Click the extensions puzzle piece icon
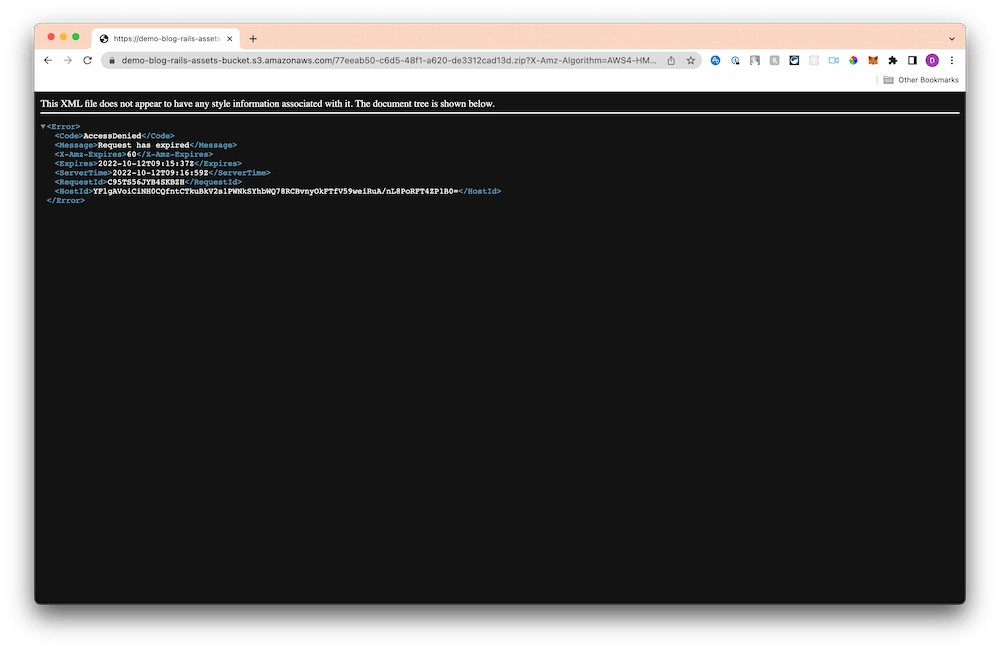Image resolution: width=1000 pixels, height=650 pixels. (893, 61)
